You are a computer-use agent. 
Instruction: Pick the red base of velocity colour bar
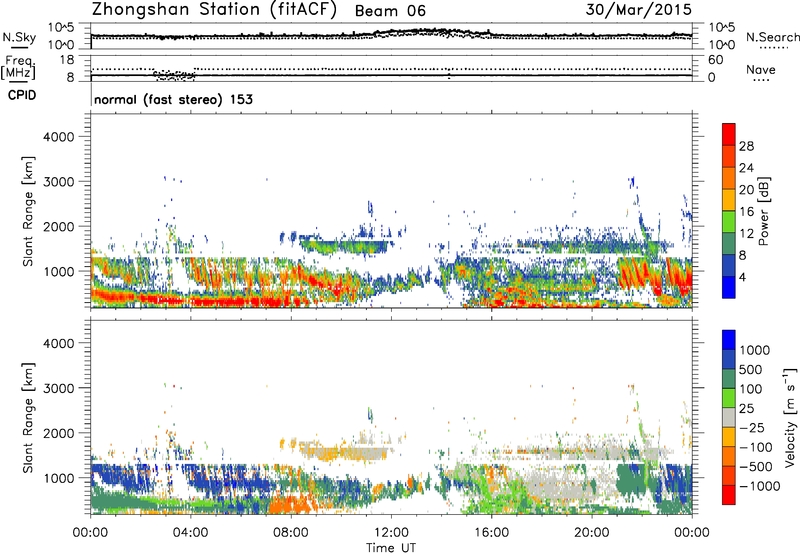click(729, 495)
